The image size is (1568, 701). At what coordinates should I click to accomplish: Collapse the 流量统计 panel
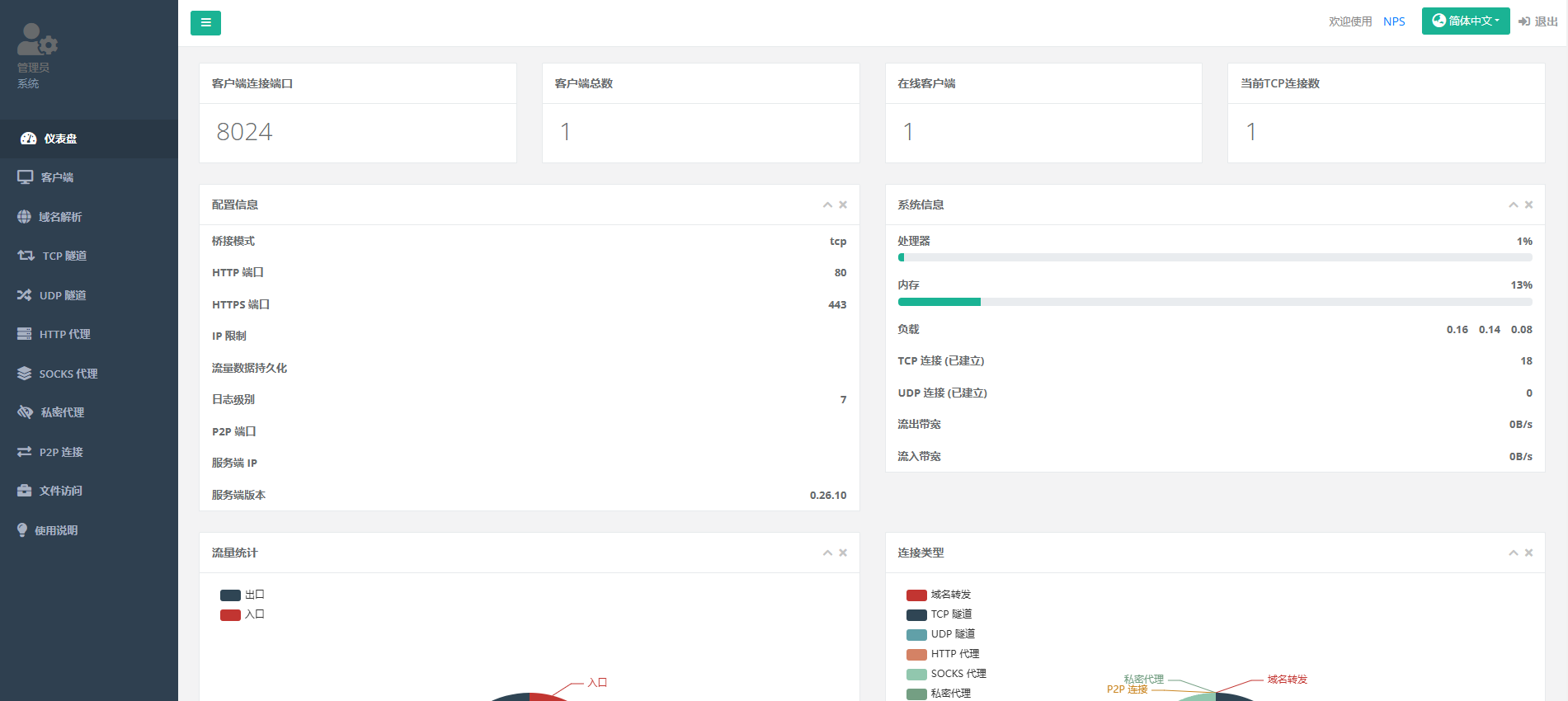[x=827, y=553]
